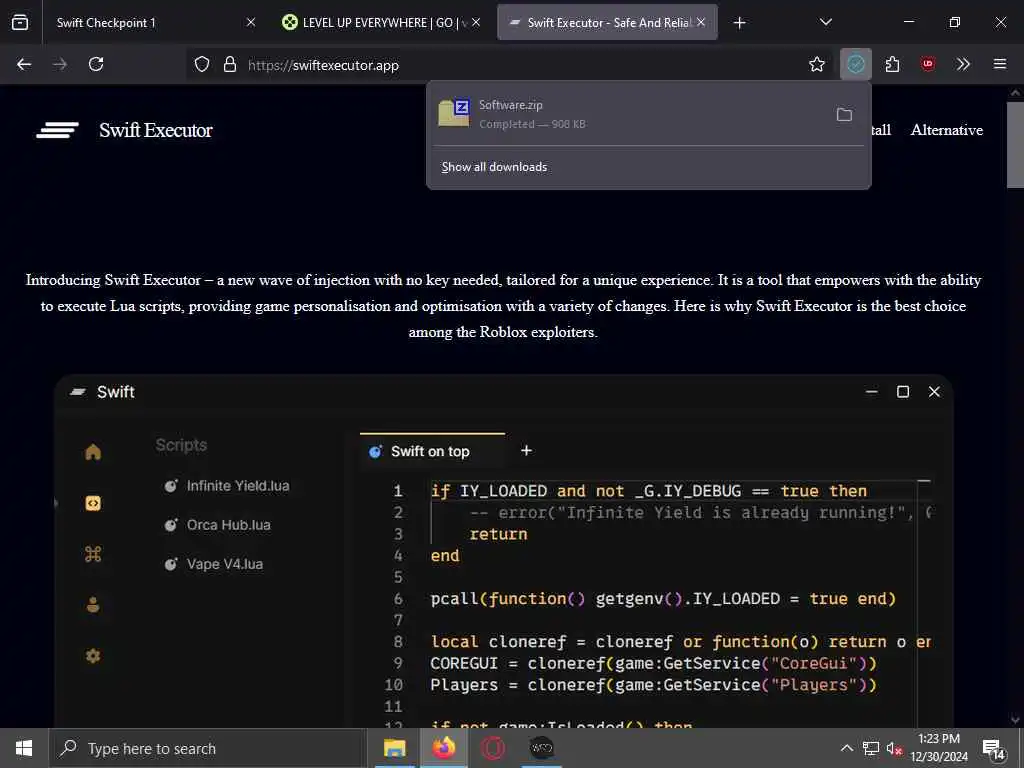1024x768 pixels.
Task: Click the taskbar app after Opera
Action: tap(541, 748)
